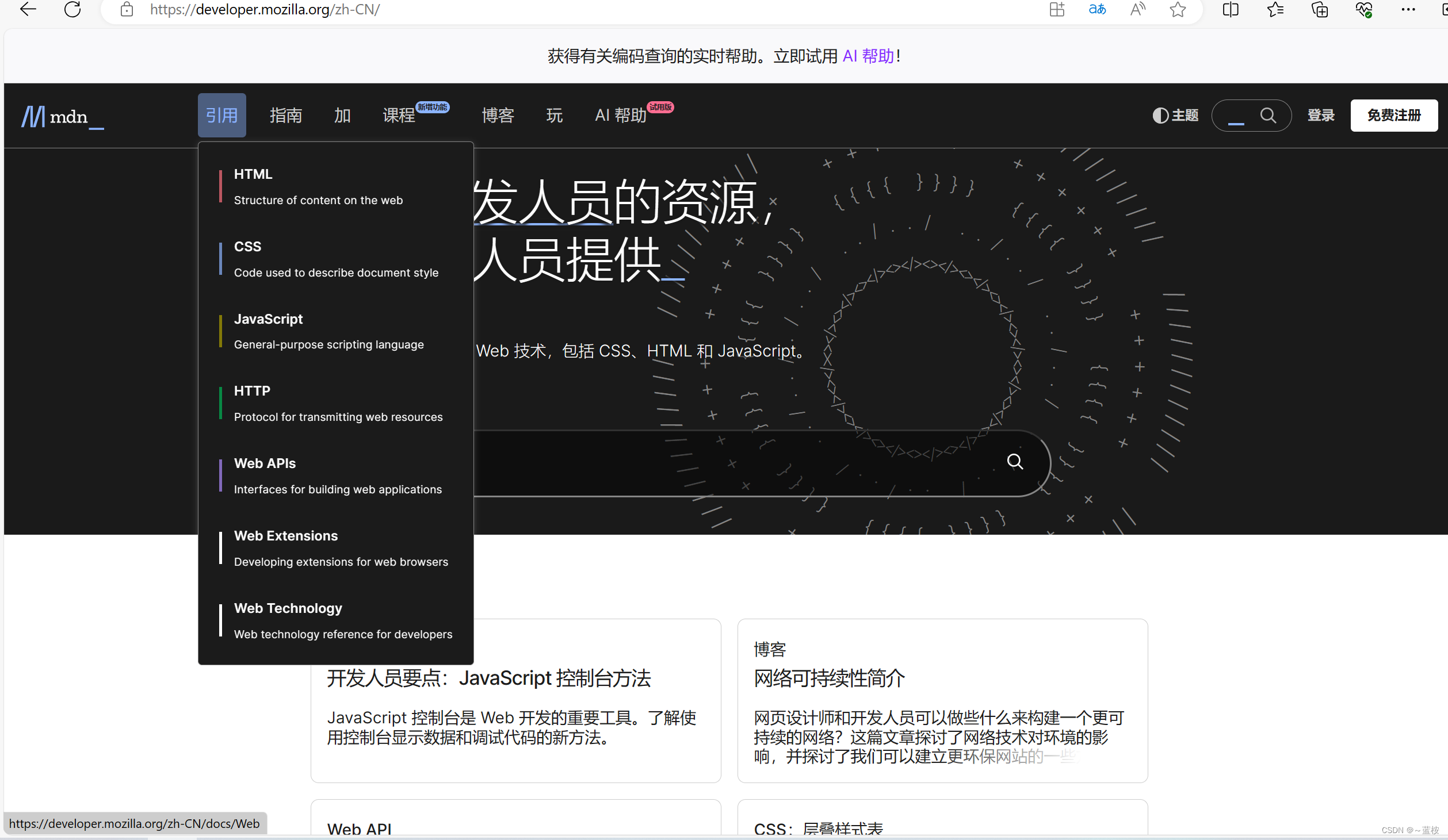Activate the read aloud icon
This screenshot has height=840, width=1448.
point(1137,9)
